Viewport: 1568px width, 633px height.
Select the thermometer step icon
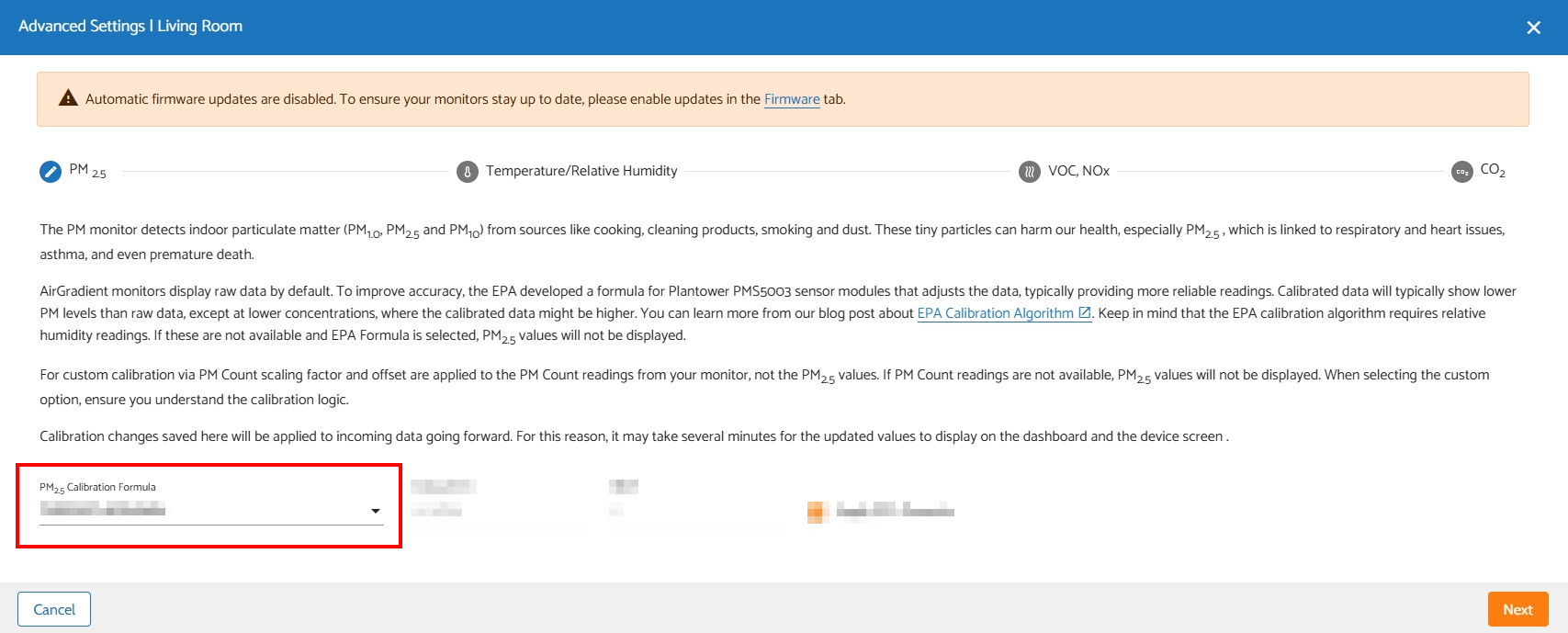point(468,172)
